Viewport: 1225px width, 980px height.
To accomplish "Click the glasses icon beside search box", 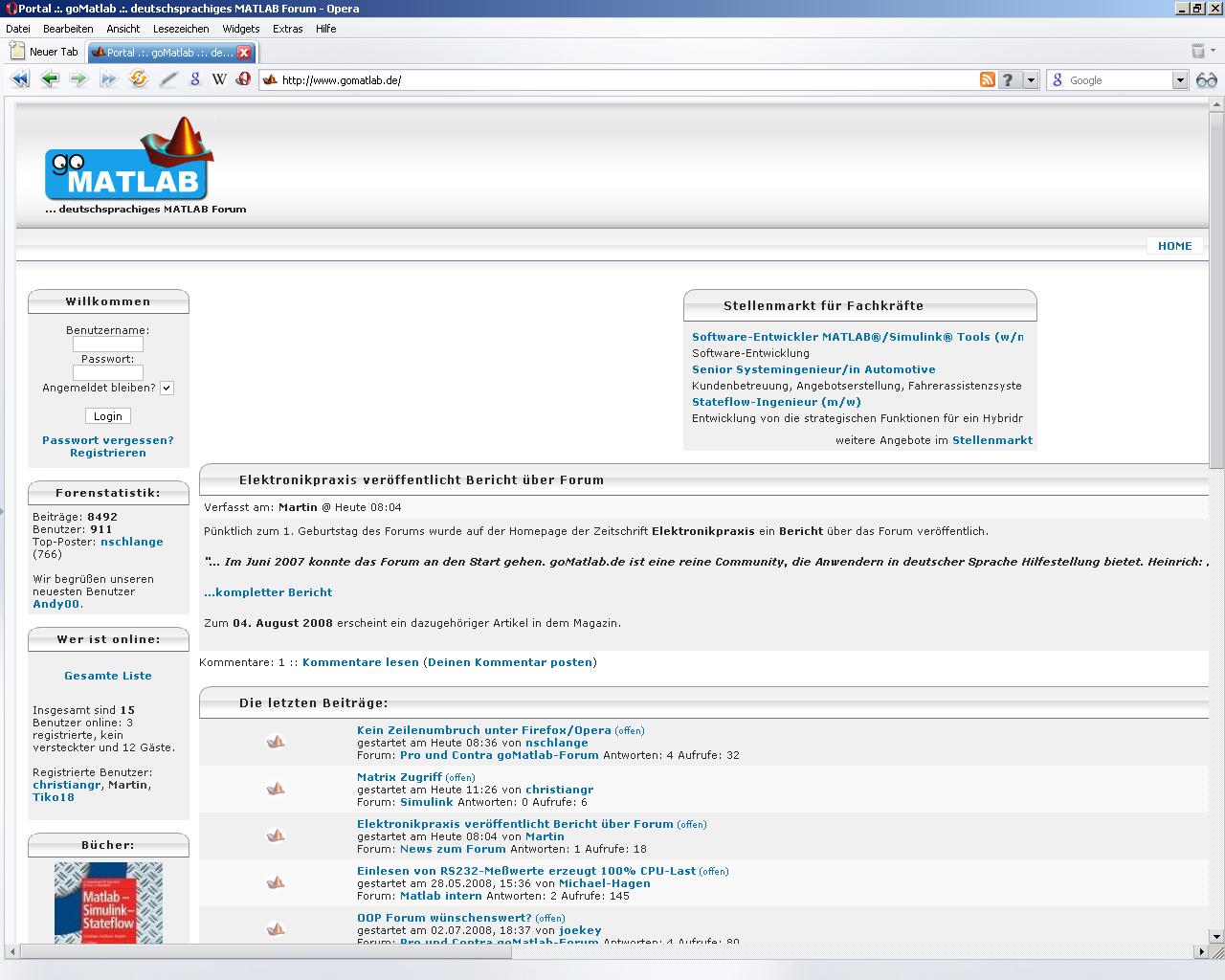I will [1206, 80].
